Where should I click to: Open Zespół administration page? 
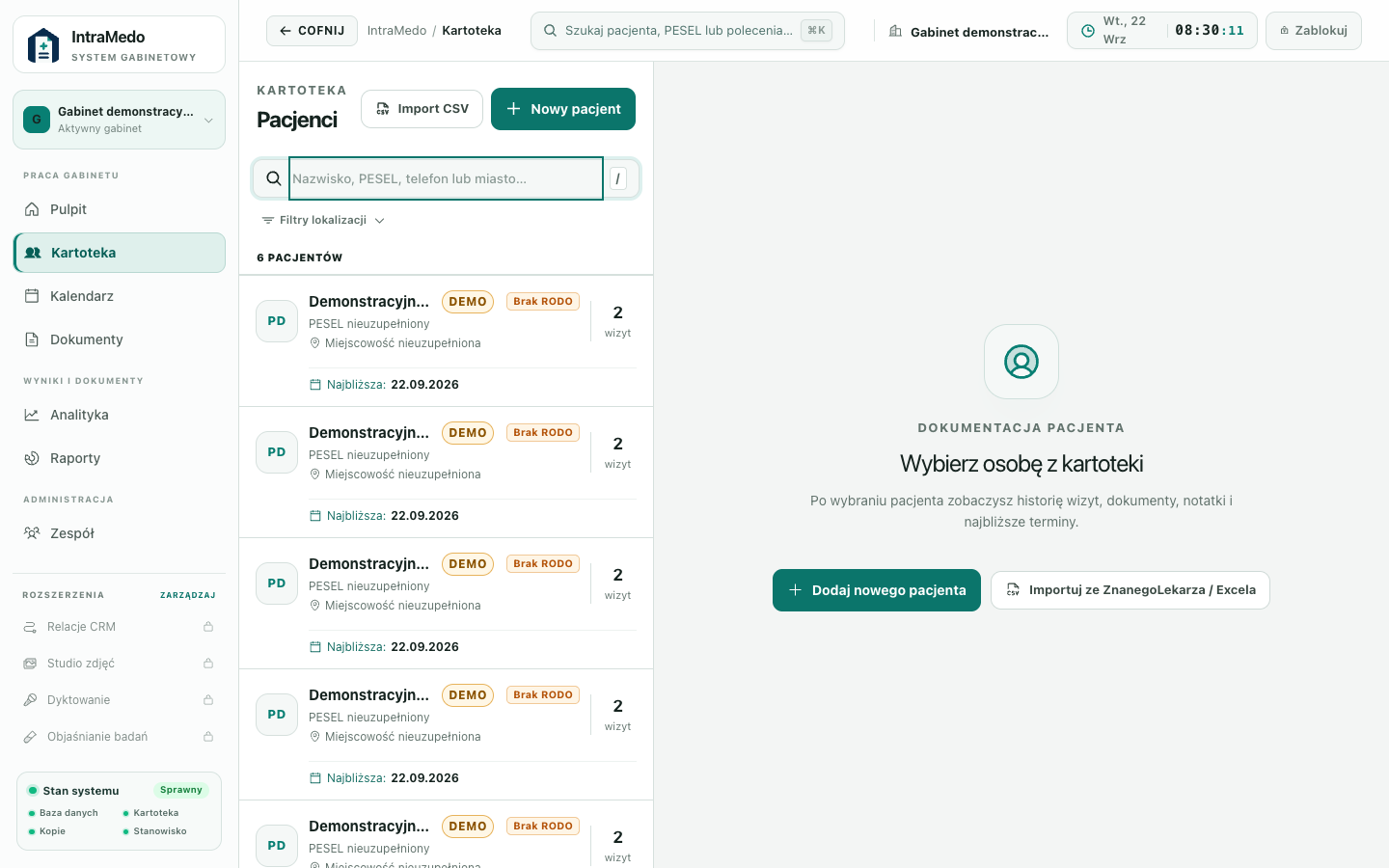pyautogui.click(x=119, y=533)
